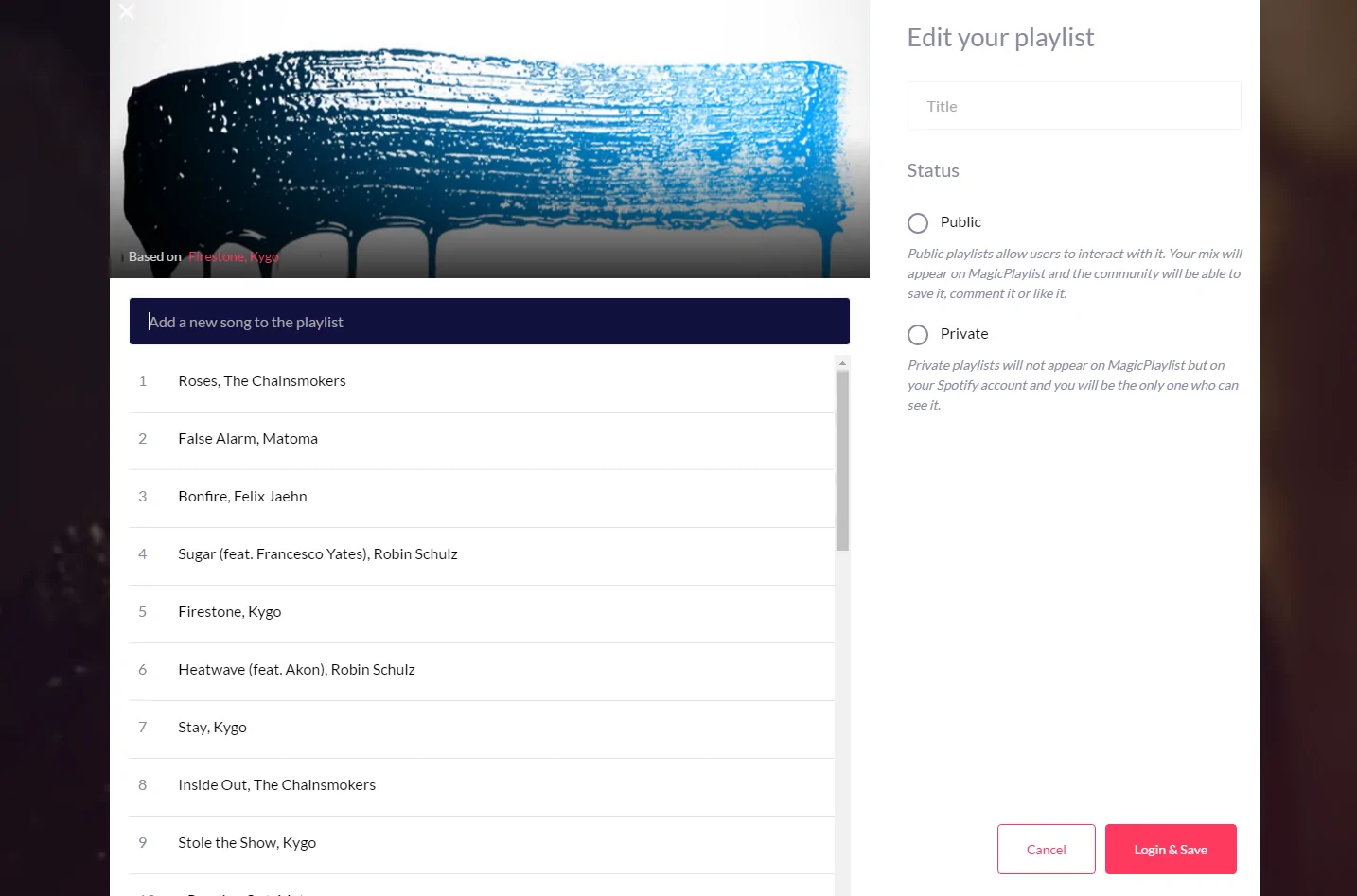The width and height of the screenshot is (1357, 896).
Task: Select Inside Out, The Chainsmokers track
Action: point(482,785)
